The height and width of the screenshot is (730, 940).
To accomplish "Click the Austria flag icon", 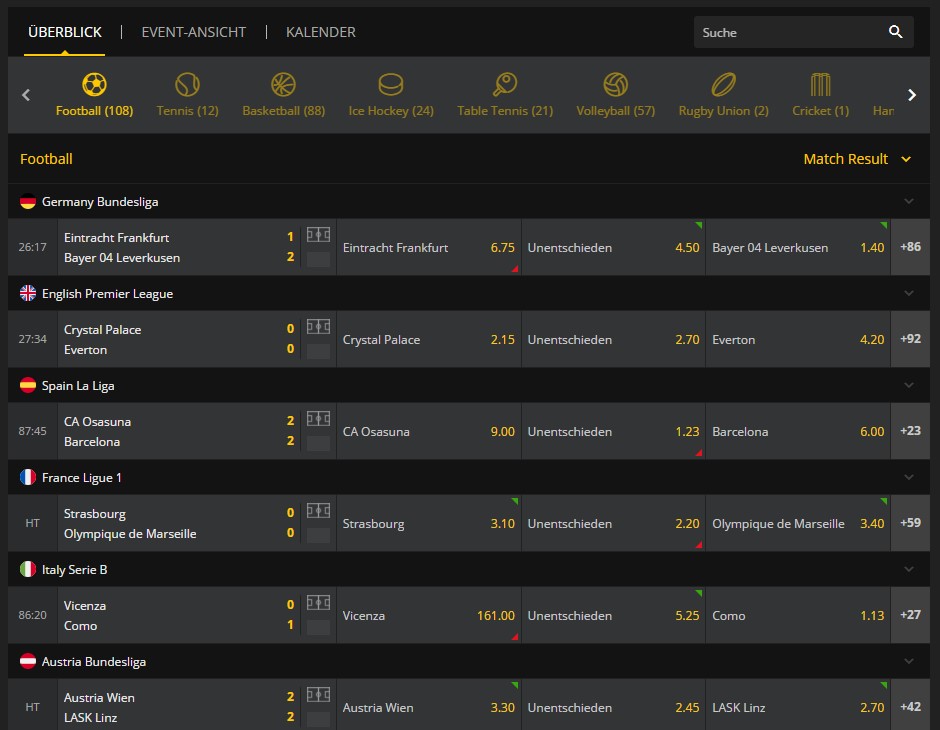I will point(28,661).
